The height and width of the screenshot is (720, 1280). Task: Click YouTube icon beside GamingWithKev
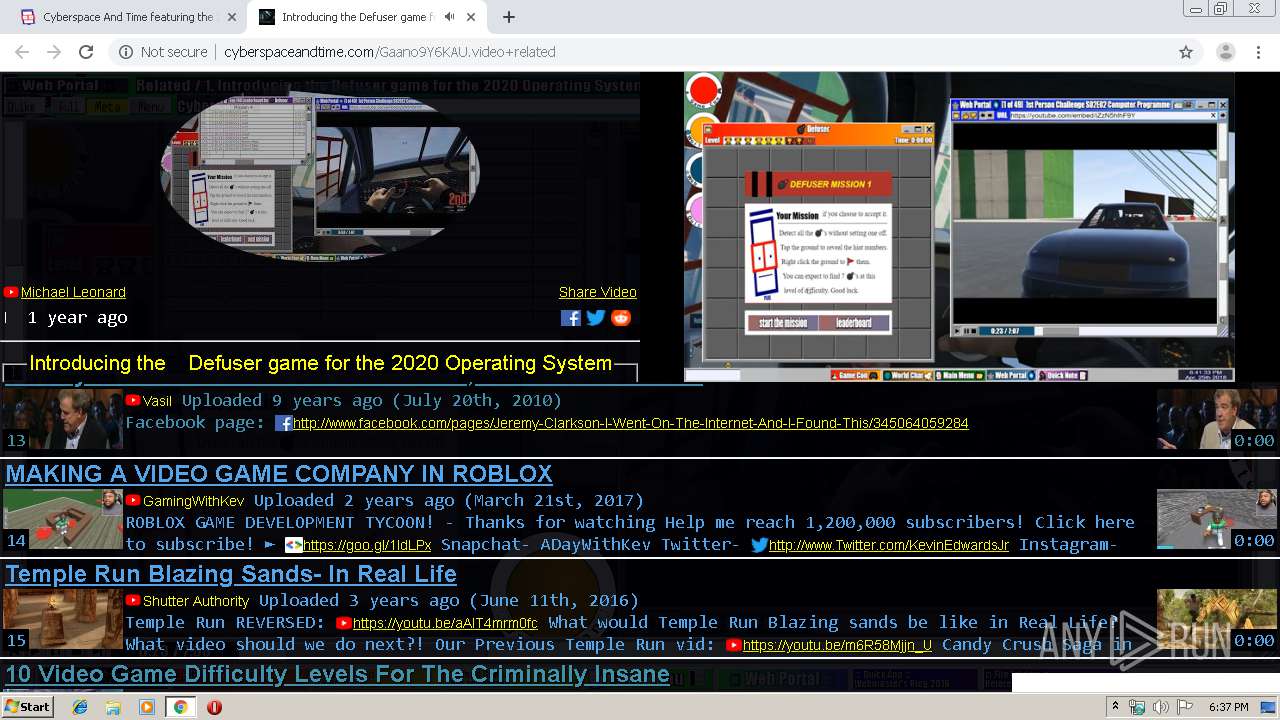coord(133,500)
